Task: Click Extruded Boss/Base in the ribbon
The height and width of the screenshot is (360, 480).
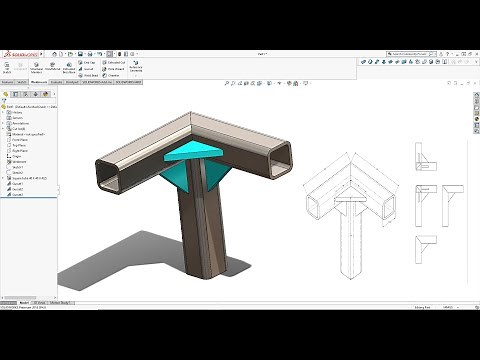Action: 69,68
